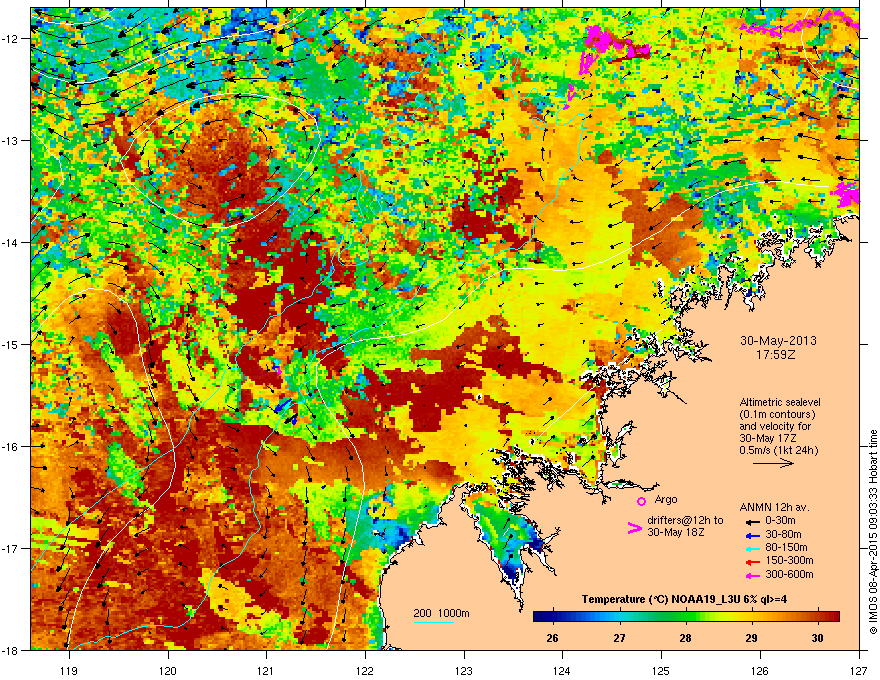Click the latitude axis label -16
The image size is (880, 680).
10,447
